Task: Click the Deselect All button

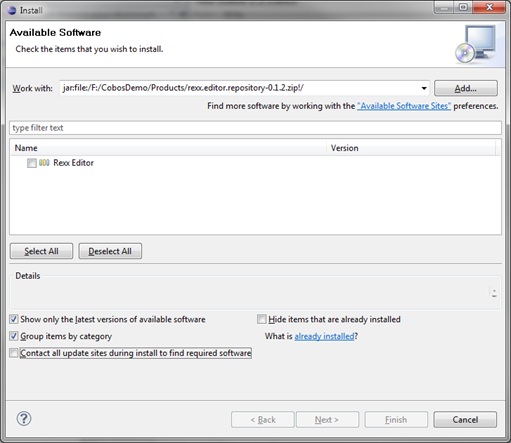Action: 110,251
